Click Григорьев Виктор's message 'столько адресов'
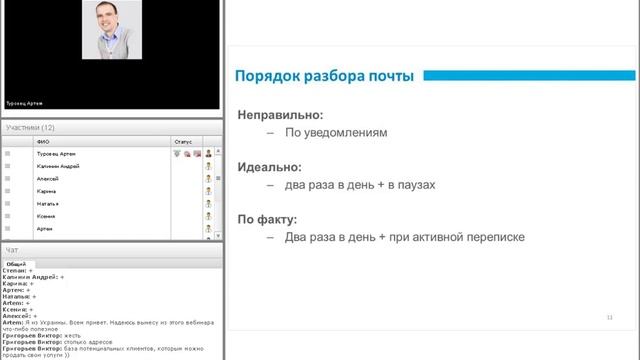Screen dimensions: 640x360 (x=58, y=342)
